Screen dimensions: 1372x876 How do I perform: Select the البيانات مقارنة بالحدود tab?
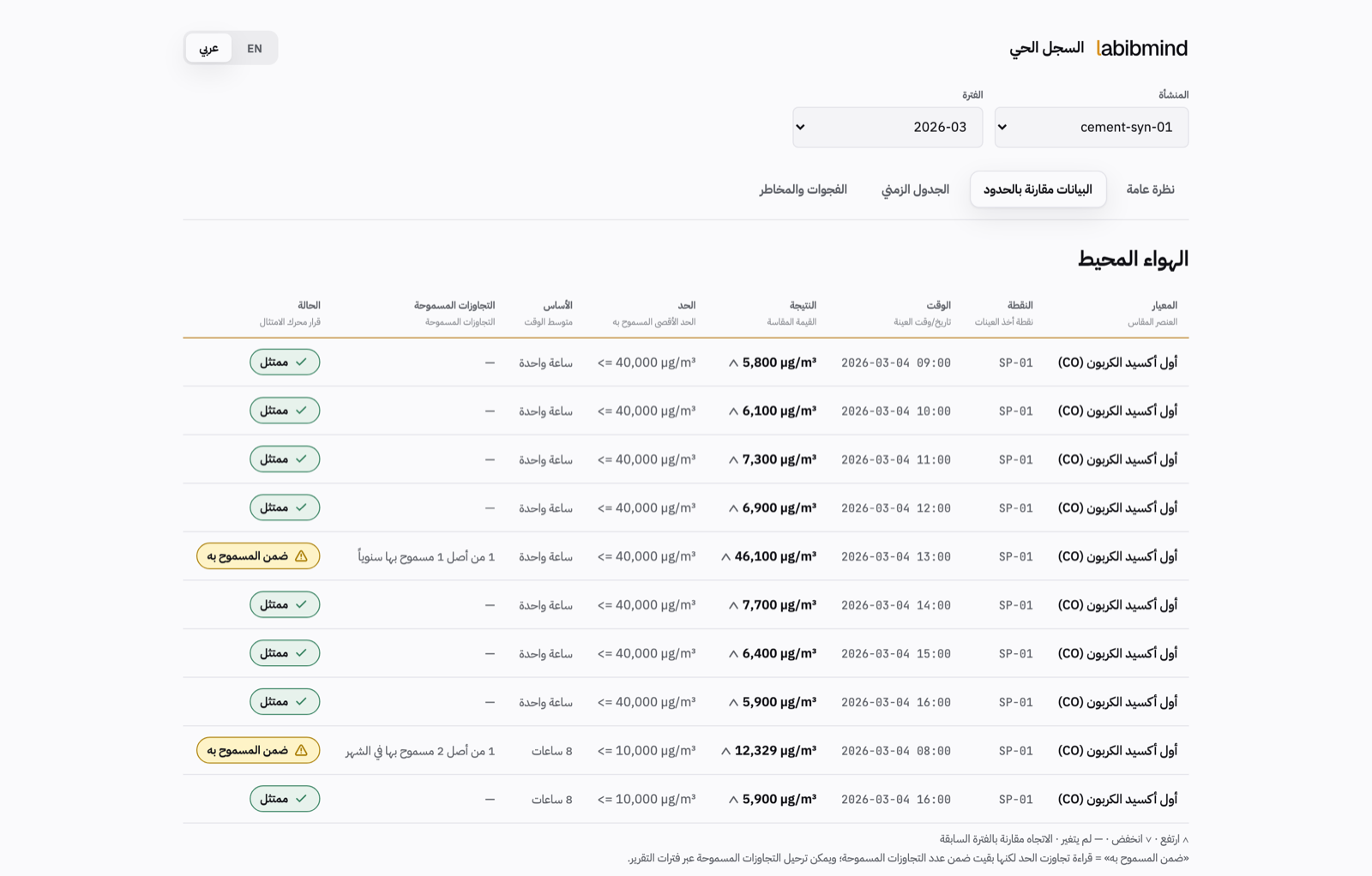(x=1038, y=189)
